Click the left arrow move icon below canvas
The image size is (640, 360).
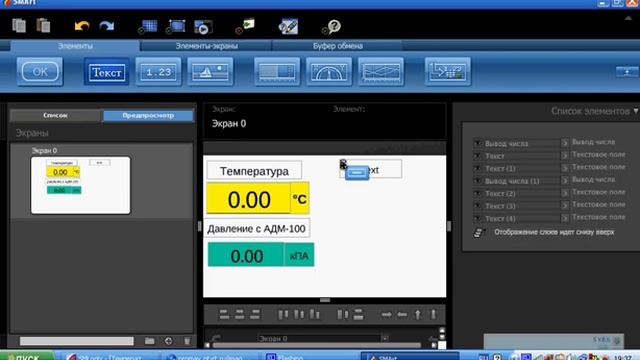[x=402, y=314]
